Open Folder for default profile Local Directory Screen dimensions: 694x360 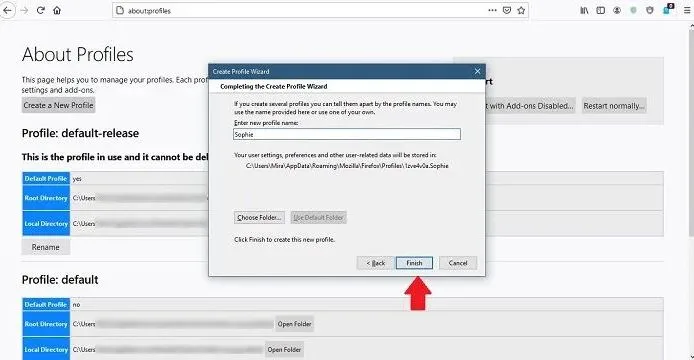click(x=284, y=350)
